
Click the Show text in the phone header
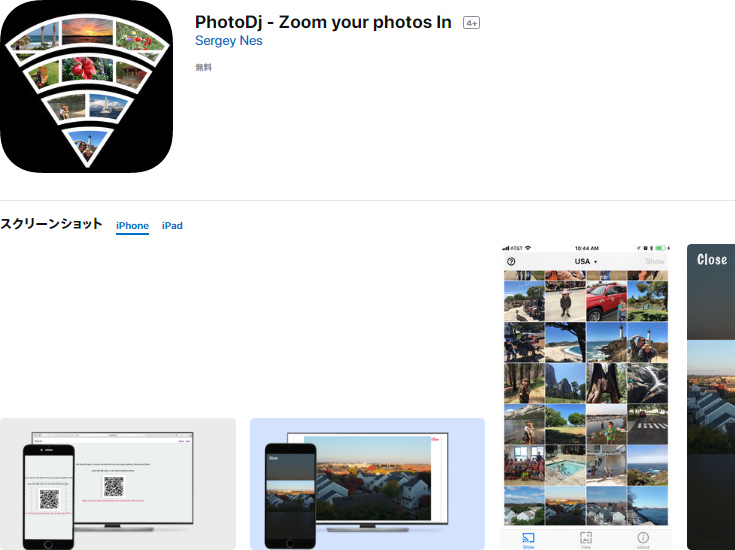tap(655, 262)
